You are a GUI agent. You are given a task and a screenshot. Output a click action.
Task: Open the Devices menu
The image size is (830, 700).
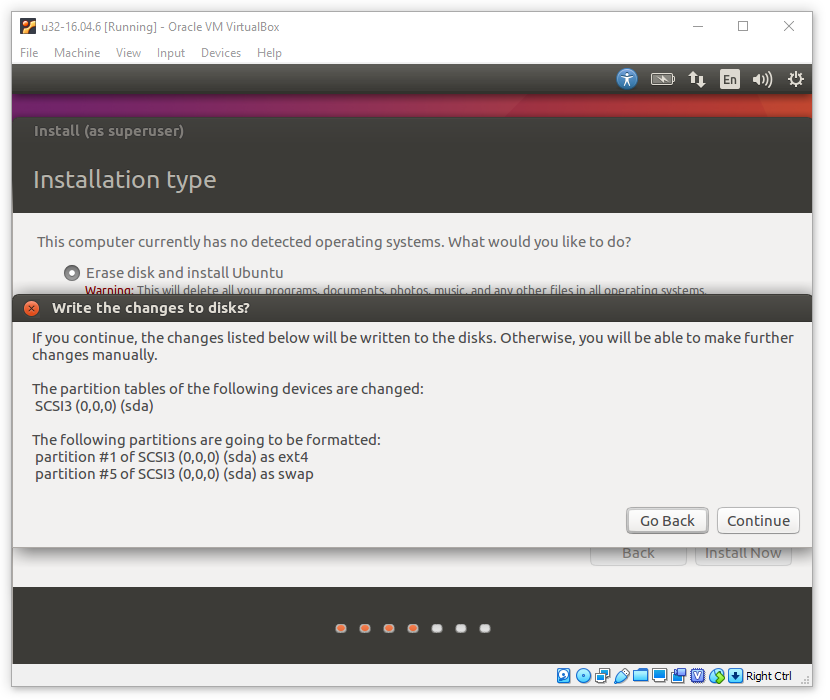[221, 53]
